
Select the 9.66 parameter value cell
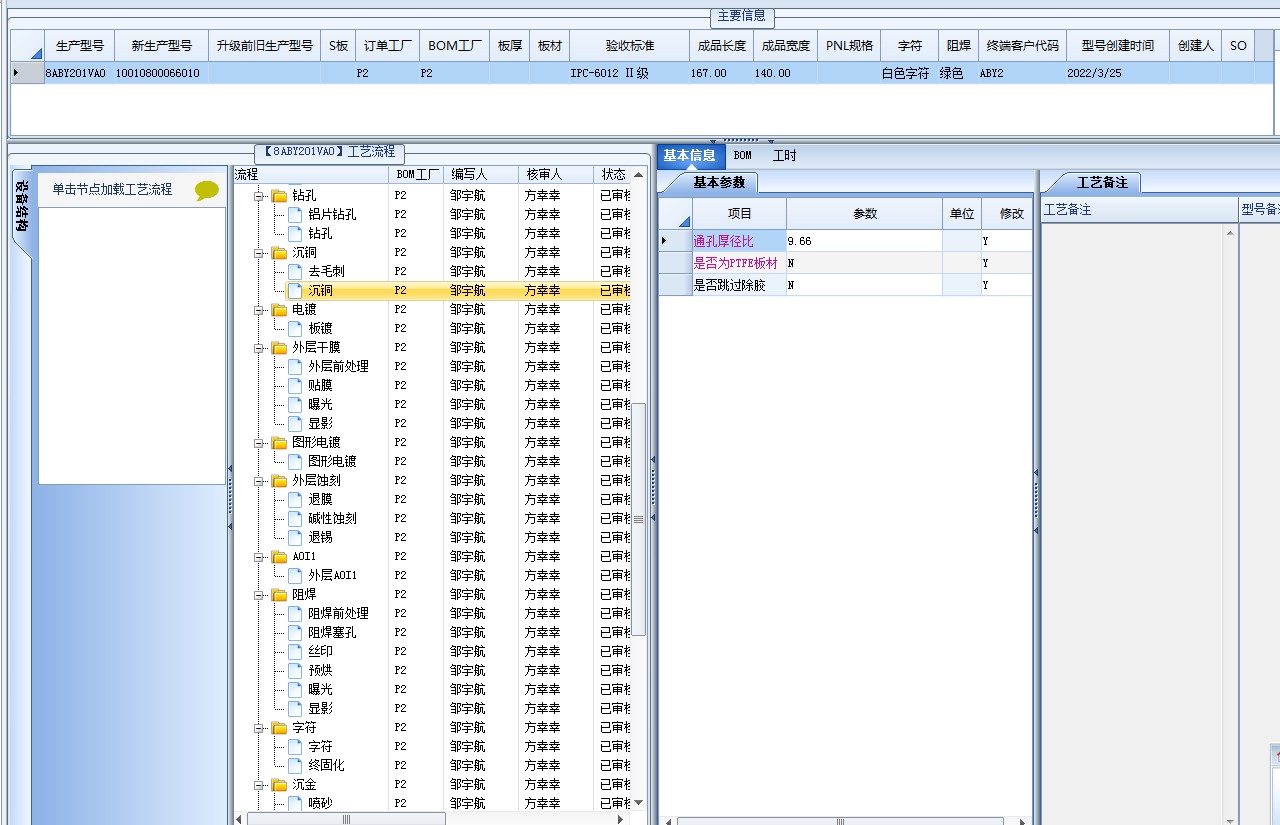[x=864, y=241]
